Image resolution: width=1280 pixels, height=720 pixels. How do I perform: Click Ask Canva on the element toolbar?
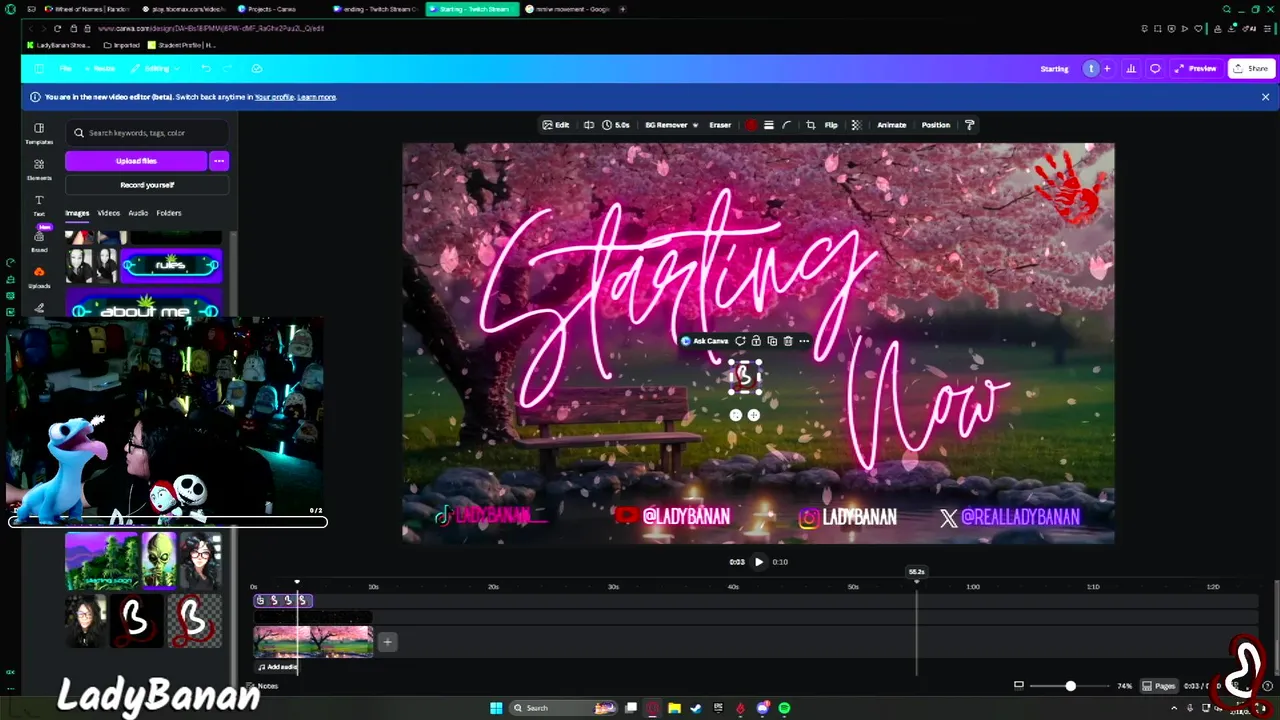click(x=705, y=341)
